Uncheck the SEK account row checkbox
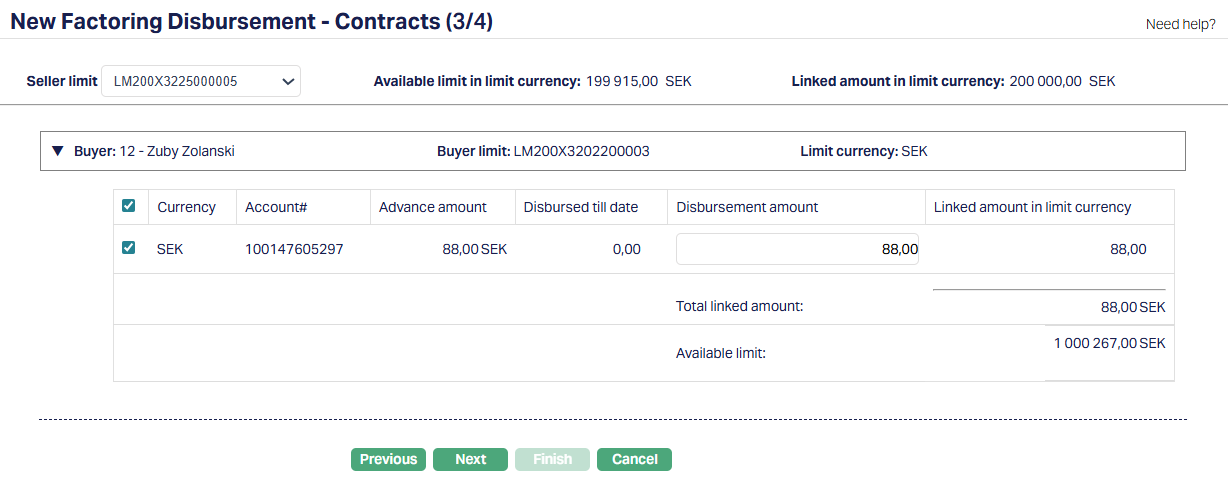The height and width of the screenshot is (492, 1228). click(129, 248)
